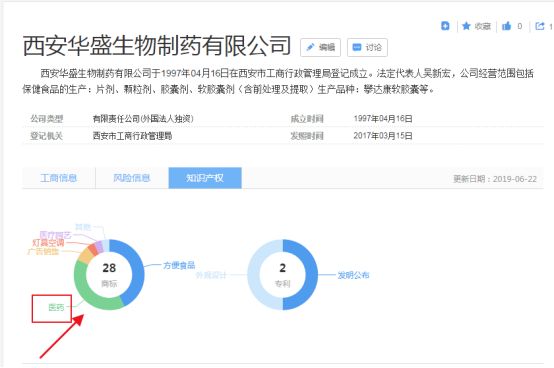This screenshot has height=368, width=554.
Task: Click the 更新日期:2019-06-22 text
Action: (x=495, y=179)
